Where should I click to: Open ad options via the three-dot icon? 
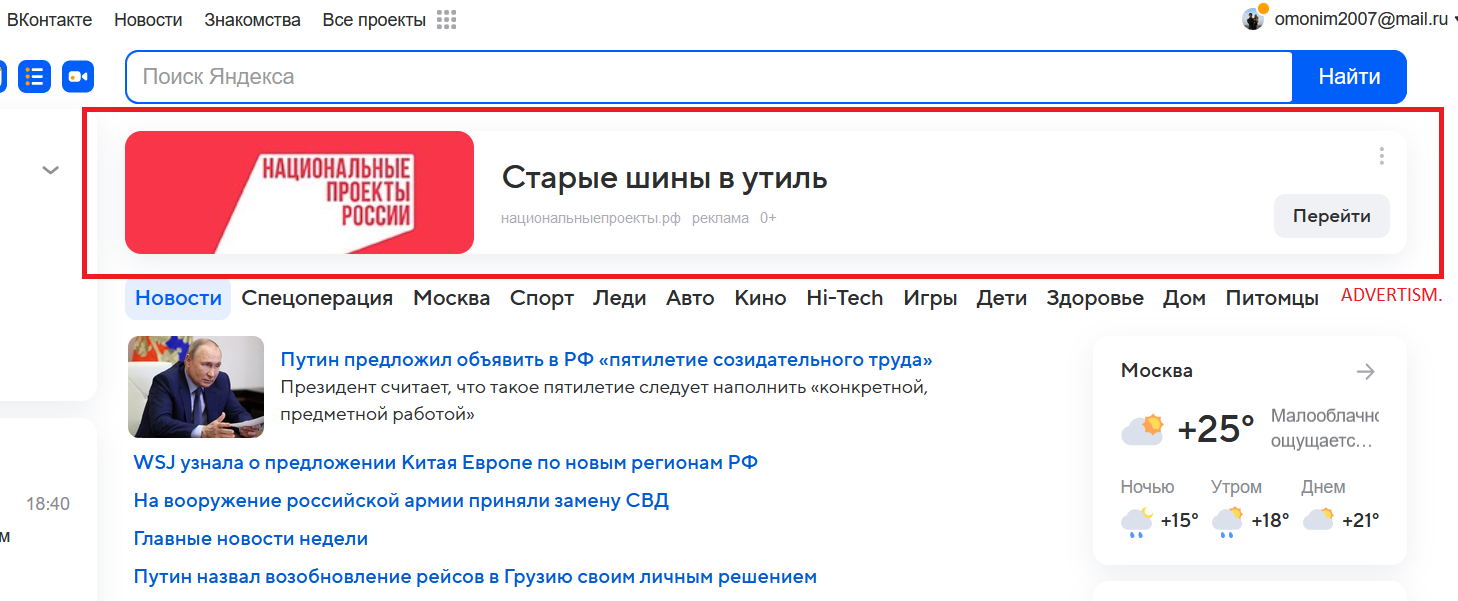pyautogui.click(x=1381, y=156)
